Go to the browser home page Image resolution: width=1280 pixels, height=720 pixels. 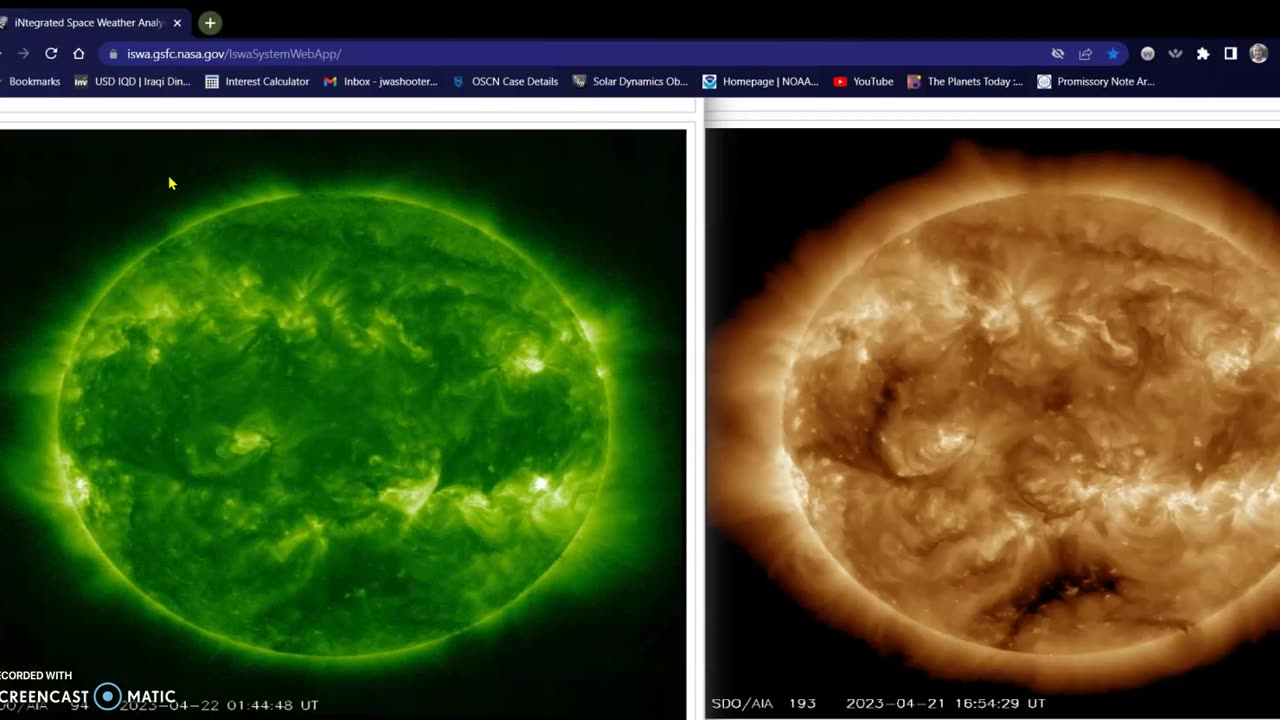click(79, 54)
